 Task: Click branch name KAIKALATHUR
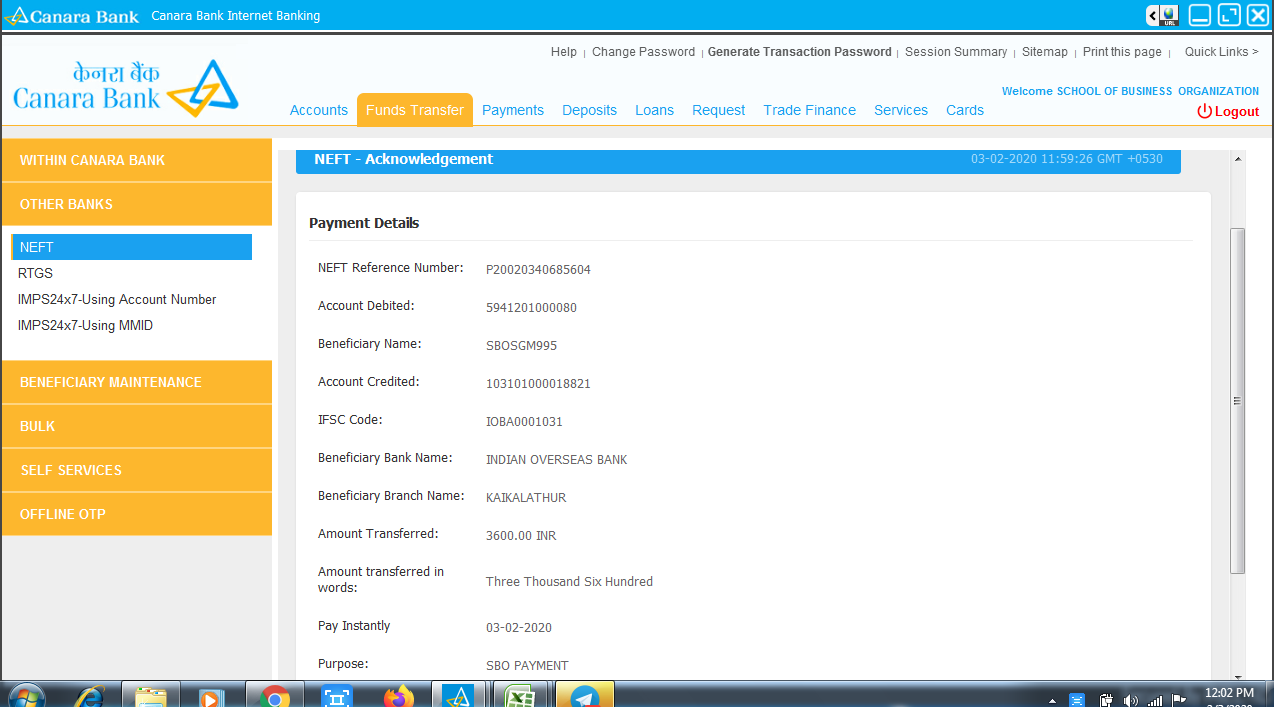coord(526,498)
